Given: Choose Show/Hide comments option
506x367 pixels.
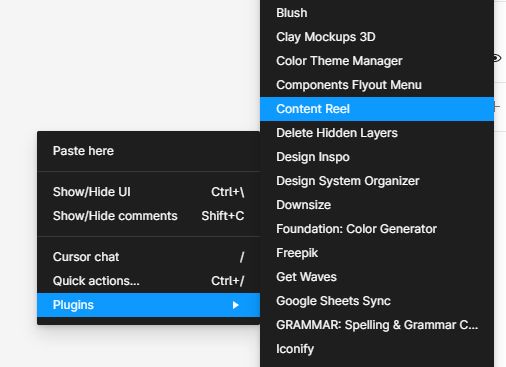Looking at the screenshot, I should [x=149, y=216].
